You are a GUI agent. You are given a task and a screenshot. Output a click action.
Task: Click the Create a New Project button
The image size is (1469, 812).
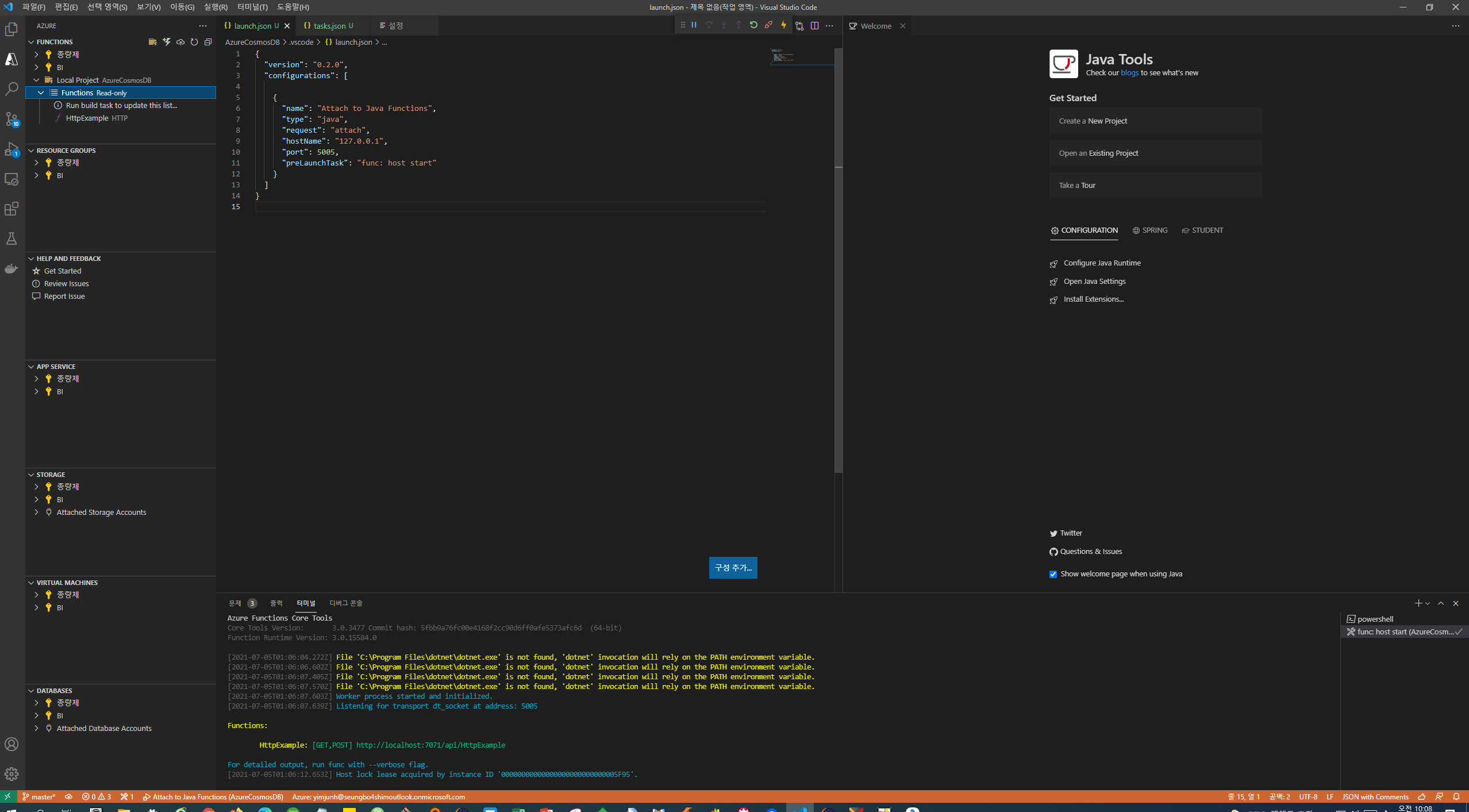[x=1154, y=120]
